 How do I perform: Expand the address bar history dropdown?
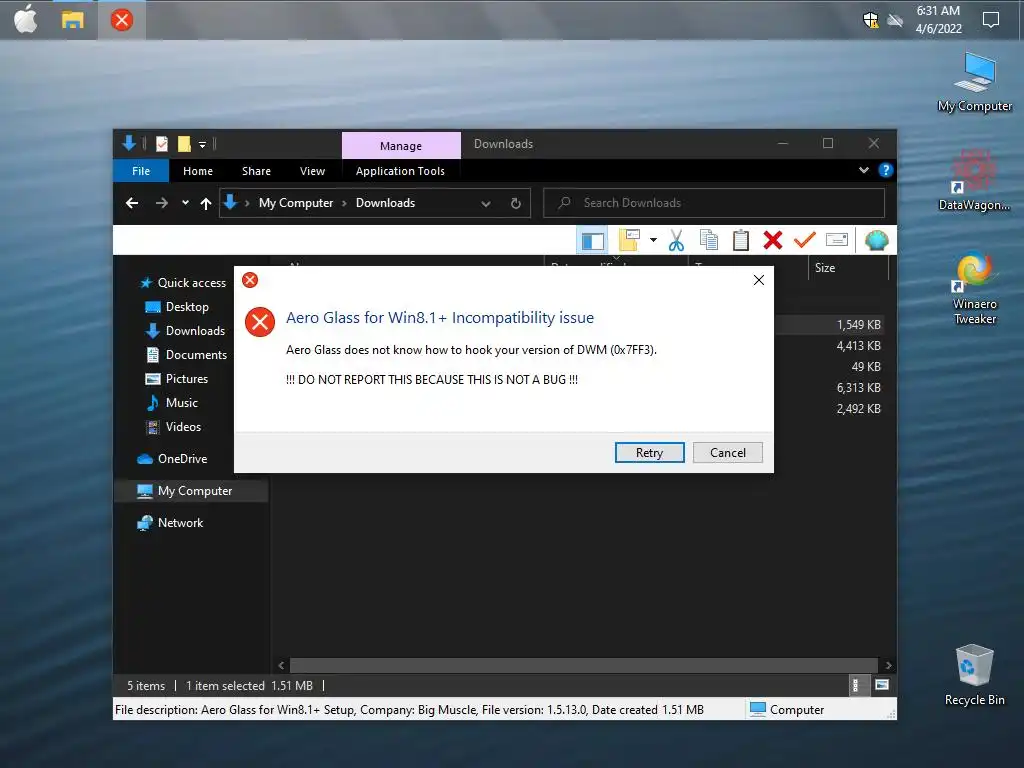485,203
